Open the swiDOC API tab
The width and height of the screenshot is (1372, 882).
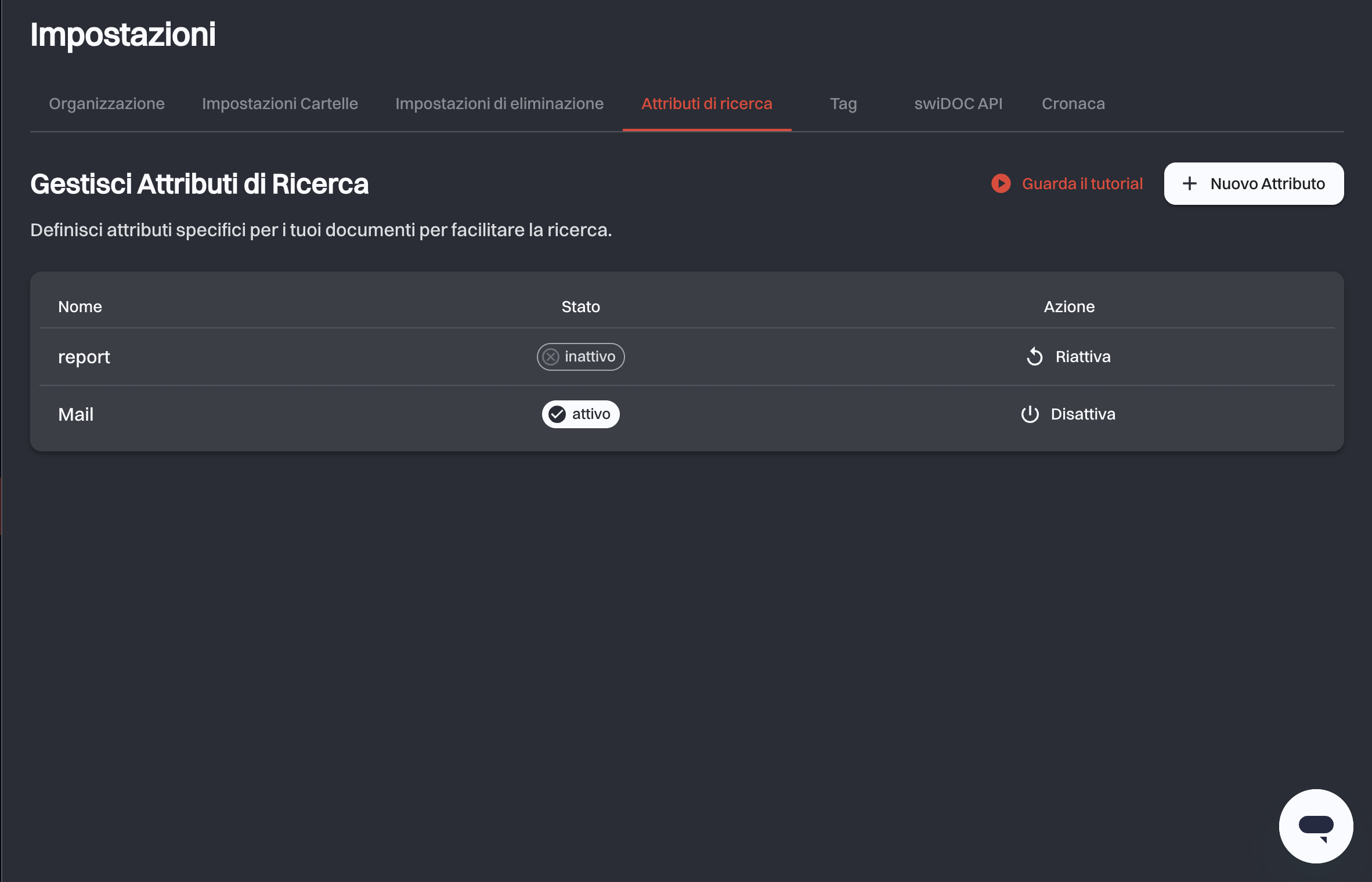point(958,103)
